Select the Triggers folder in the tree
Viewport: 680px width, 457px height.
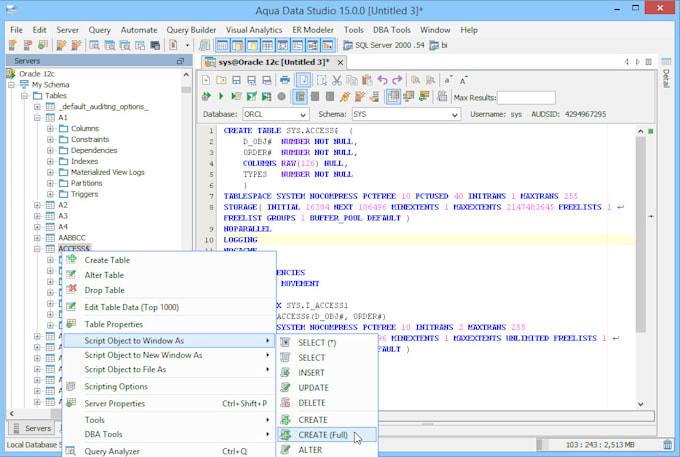pyautogui.click(x=84, y=194)
